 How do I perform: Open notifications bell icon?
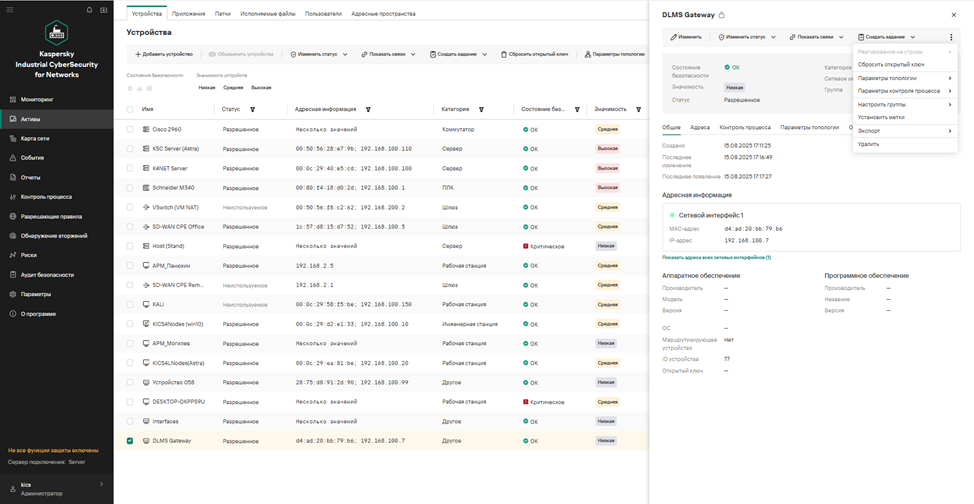[90, 10]
